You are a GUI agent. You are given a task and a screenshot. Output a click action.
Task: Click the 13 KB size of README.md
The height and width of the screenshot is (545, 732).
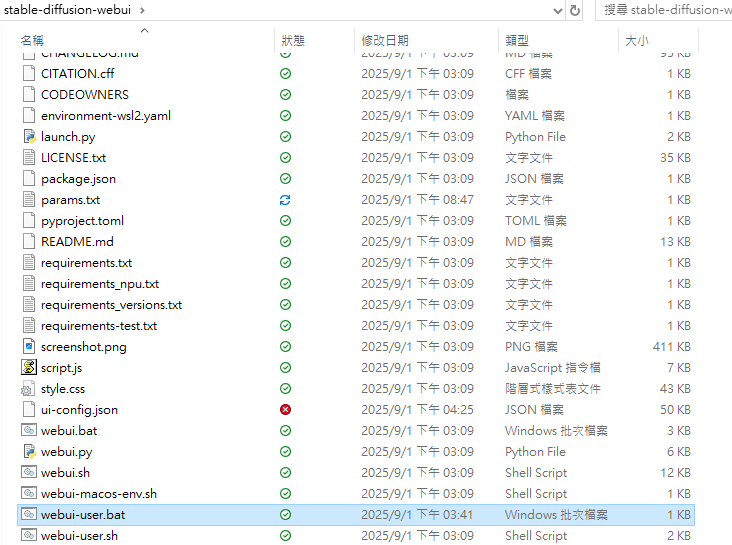(x=676, y=242)
